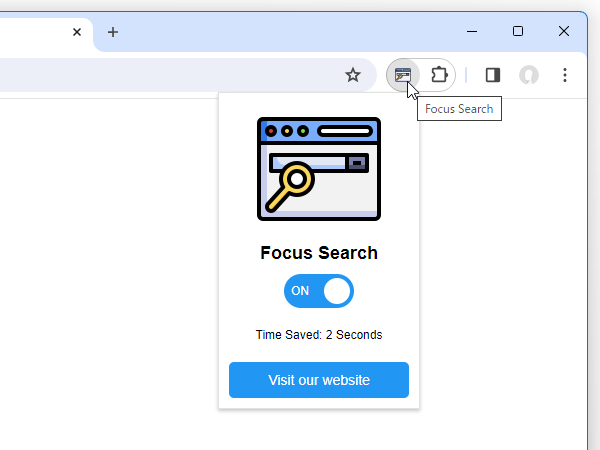Maximize the Chrome window

coord(518,31)
